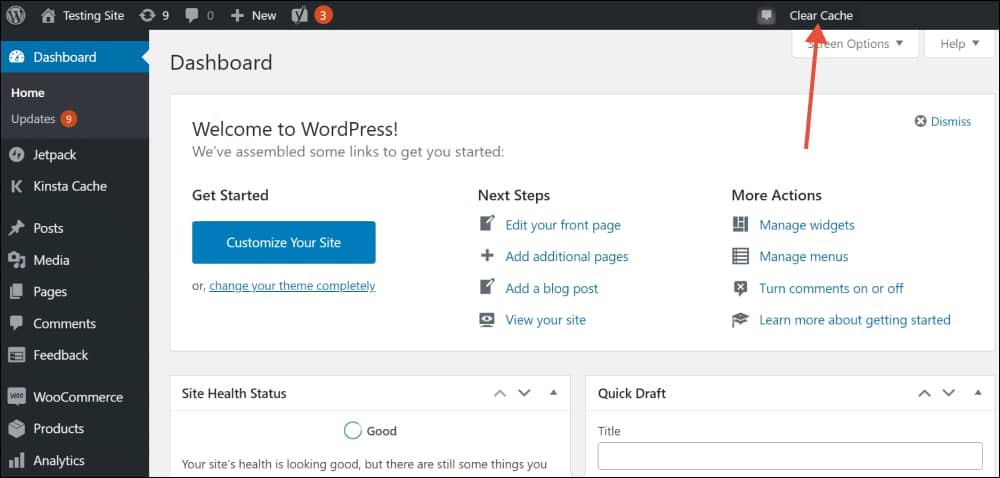Move Quick Draft panel up

924,393
